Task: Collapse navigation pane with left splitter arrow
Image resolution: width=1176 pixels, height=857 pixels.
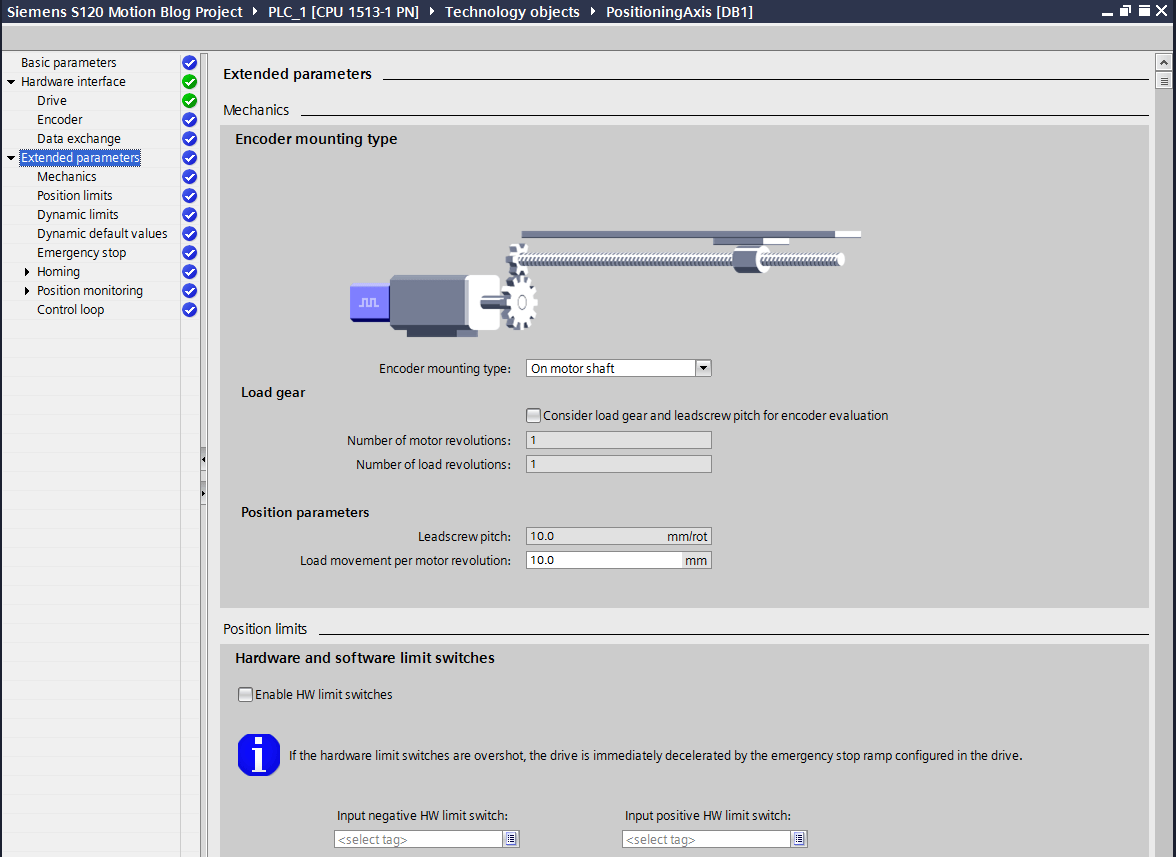Action: [x=203, y=459]
